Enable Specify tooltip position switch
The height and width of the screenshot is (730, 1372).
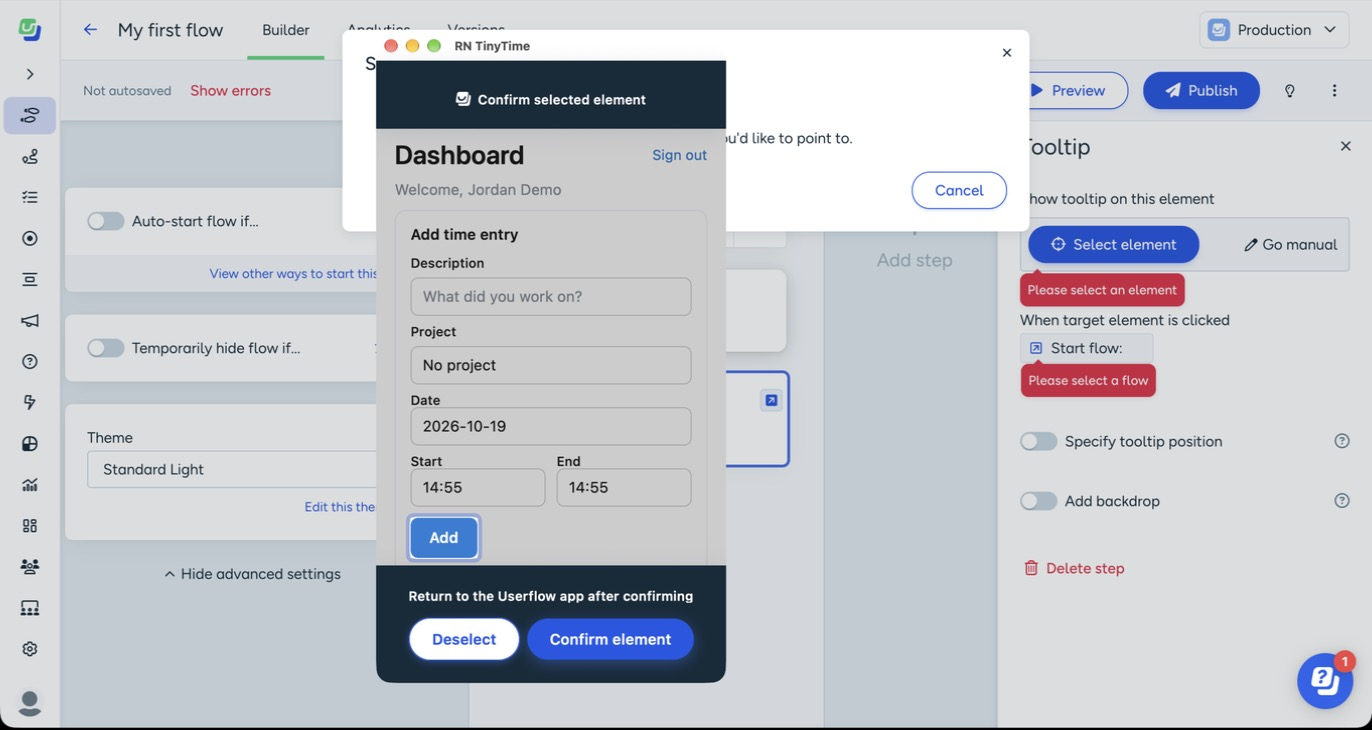point(1039,441)
